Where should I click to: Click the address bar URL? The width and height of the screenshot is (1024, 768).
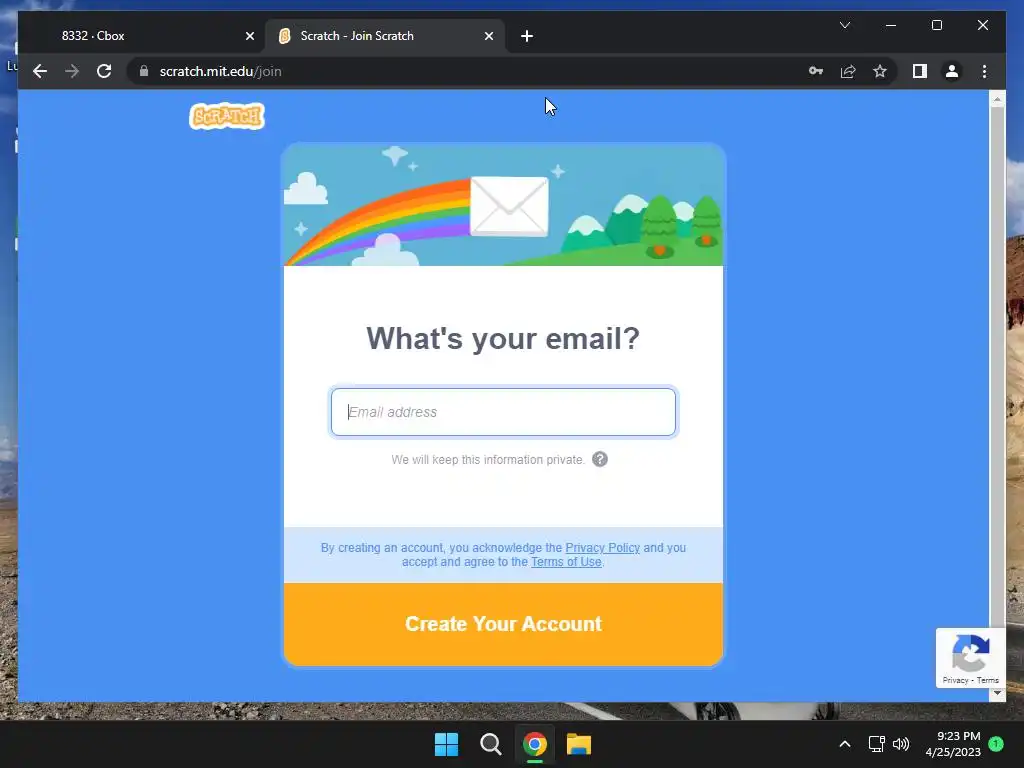click(x=220, y=71)
